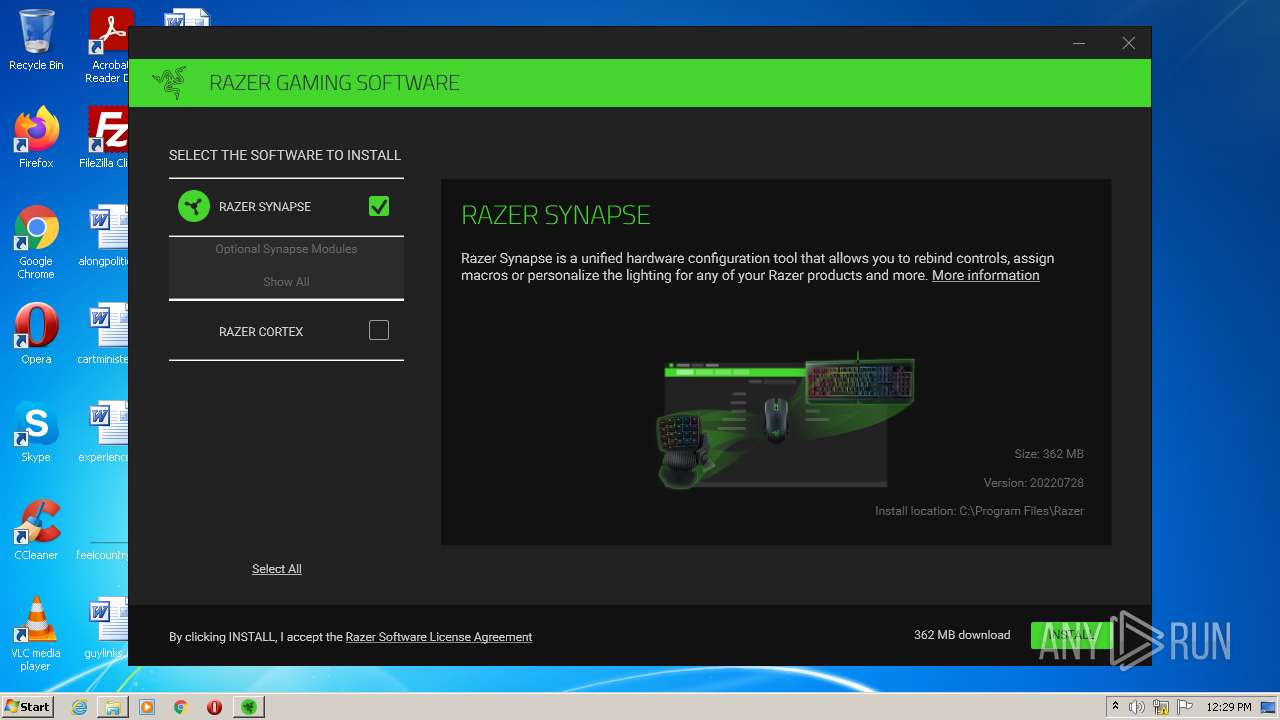Click the Version: 20220728 text
Screen dimensions: 1280x720
[x=1033, y=483]
